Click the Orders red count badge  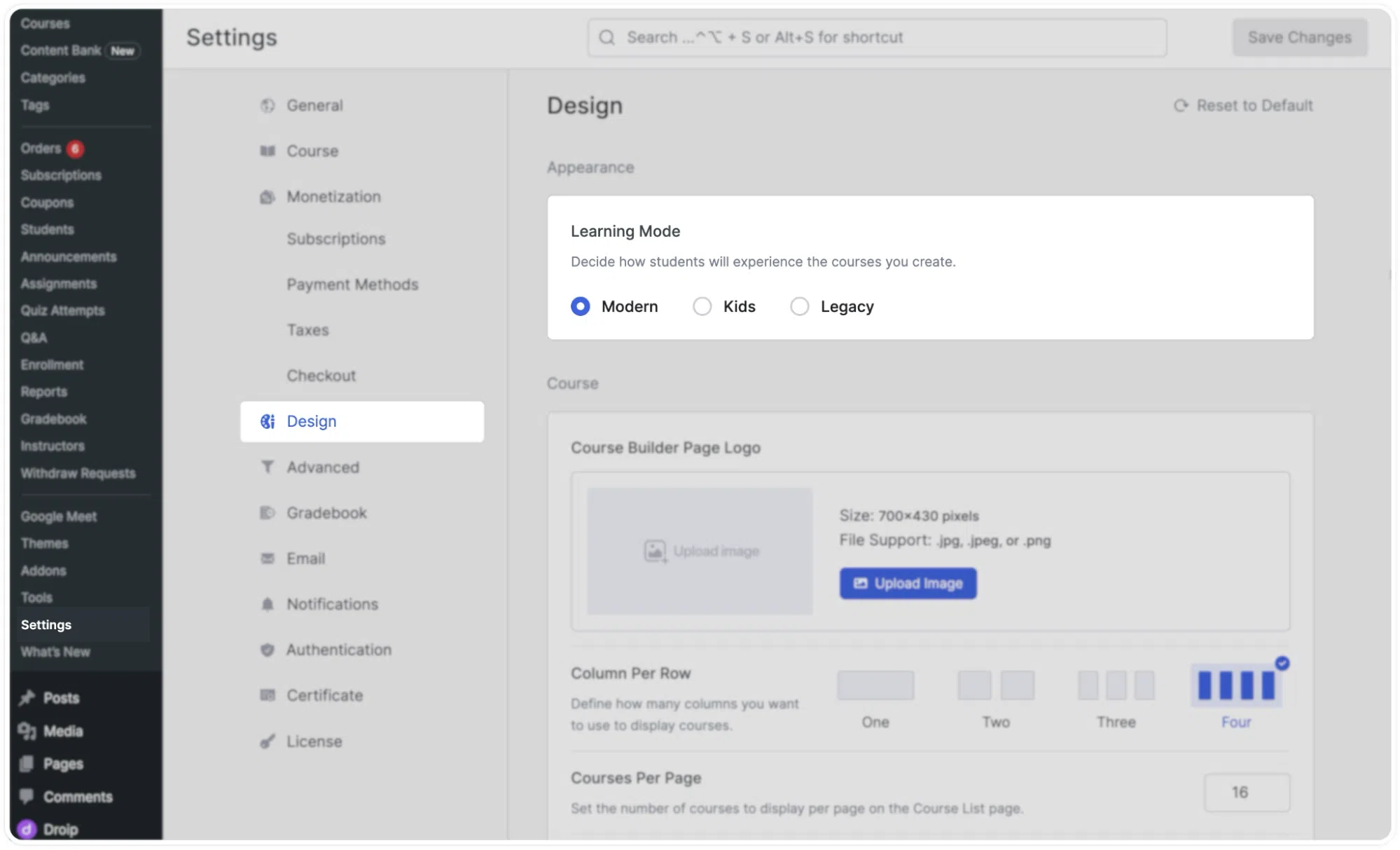(75, 149)
